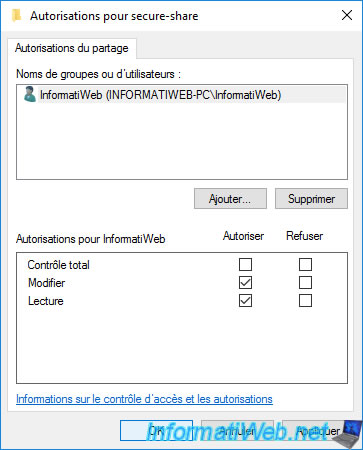
Task: Close the Autorisations pour secure-share dialog
Action: point(347,15)
